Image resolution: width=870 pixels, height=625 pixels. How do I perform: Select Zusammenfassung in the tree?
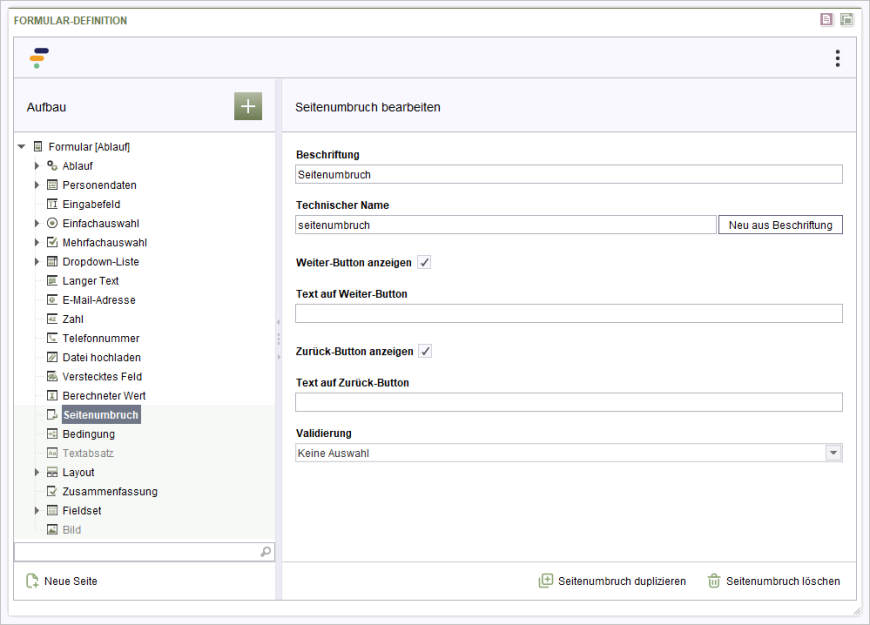click(109, 491)
